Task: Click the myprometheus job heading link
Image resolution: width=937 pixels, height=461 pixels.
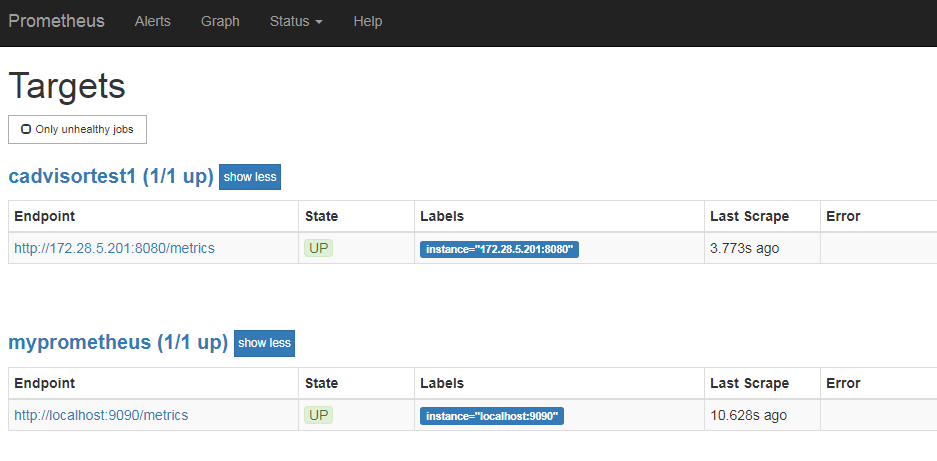Action: [x=118, y=343]
